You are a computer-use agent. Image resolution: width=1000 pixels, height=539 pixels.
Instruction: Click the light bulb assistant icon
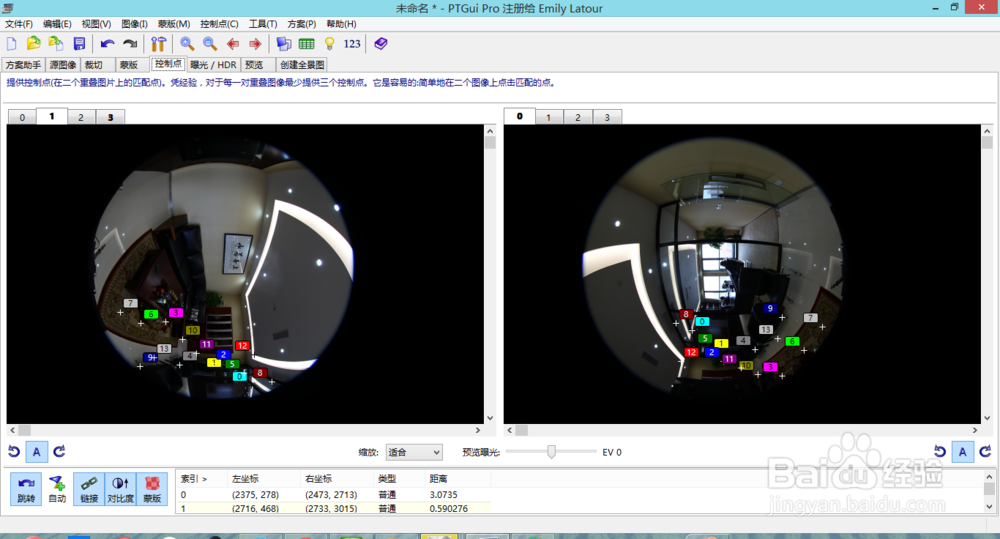(329, 43)
